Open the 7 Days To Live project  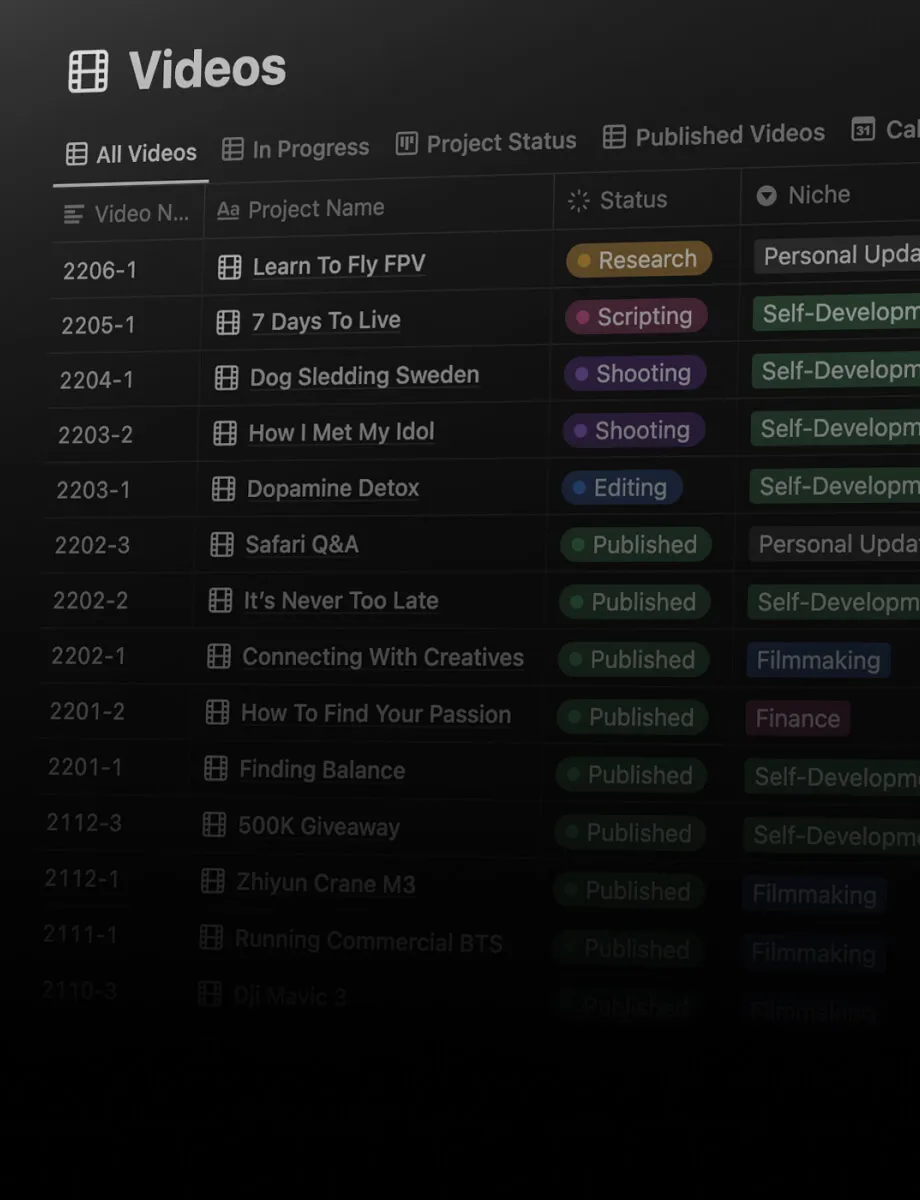tap(326, 321)
